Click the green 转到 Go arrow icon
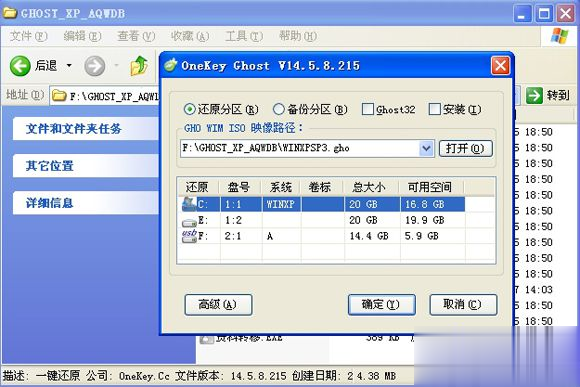The width and height of the screenshot is (580, 387). point(535,95)
